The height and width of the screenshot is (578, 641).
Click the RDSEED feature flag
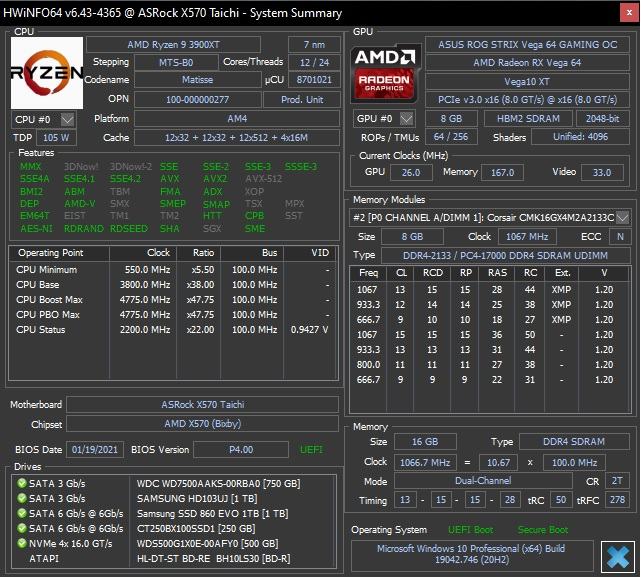pyautogui.click(x=129, y=229)
